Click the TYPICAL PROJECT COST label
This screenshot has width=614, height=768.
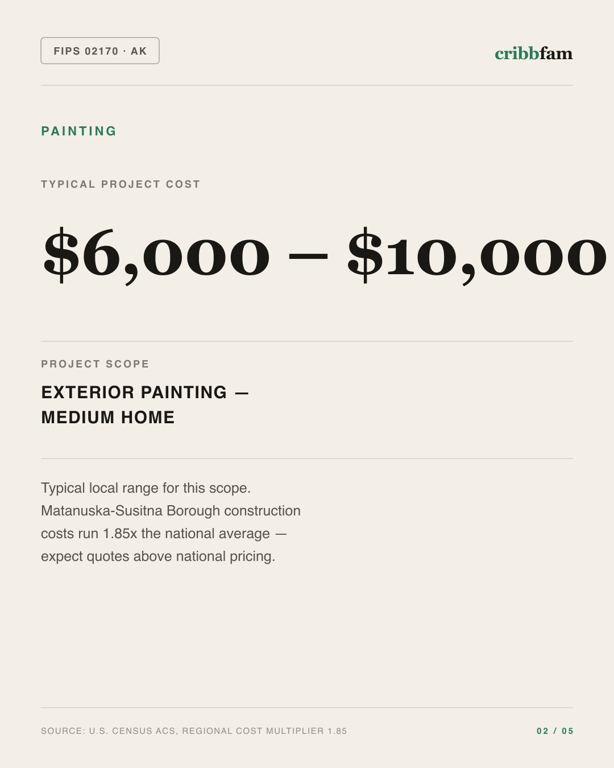[x=120, y=184]
